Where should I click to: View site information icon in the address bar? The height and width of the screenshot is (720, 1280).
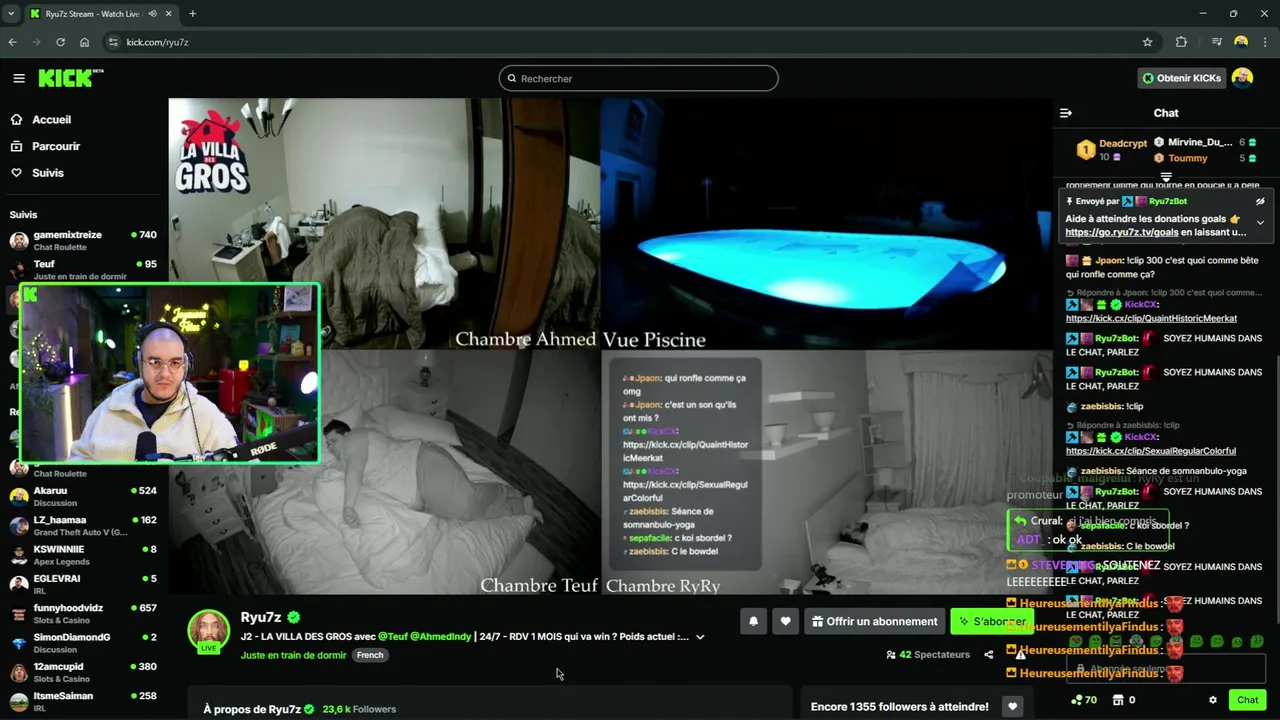[113, 42]
